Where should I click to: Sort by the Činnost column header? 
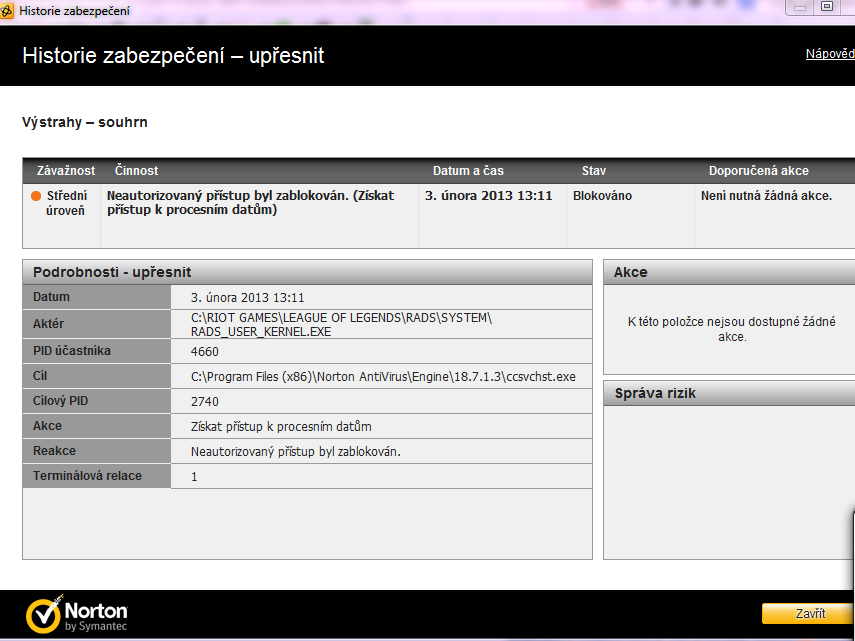(136, 171)
